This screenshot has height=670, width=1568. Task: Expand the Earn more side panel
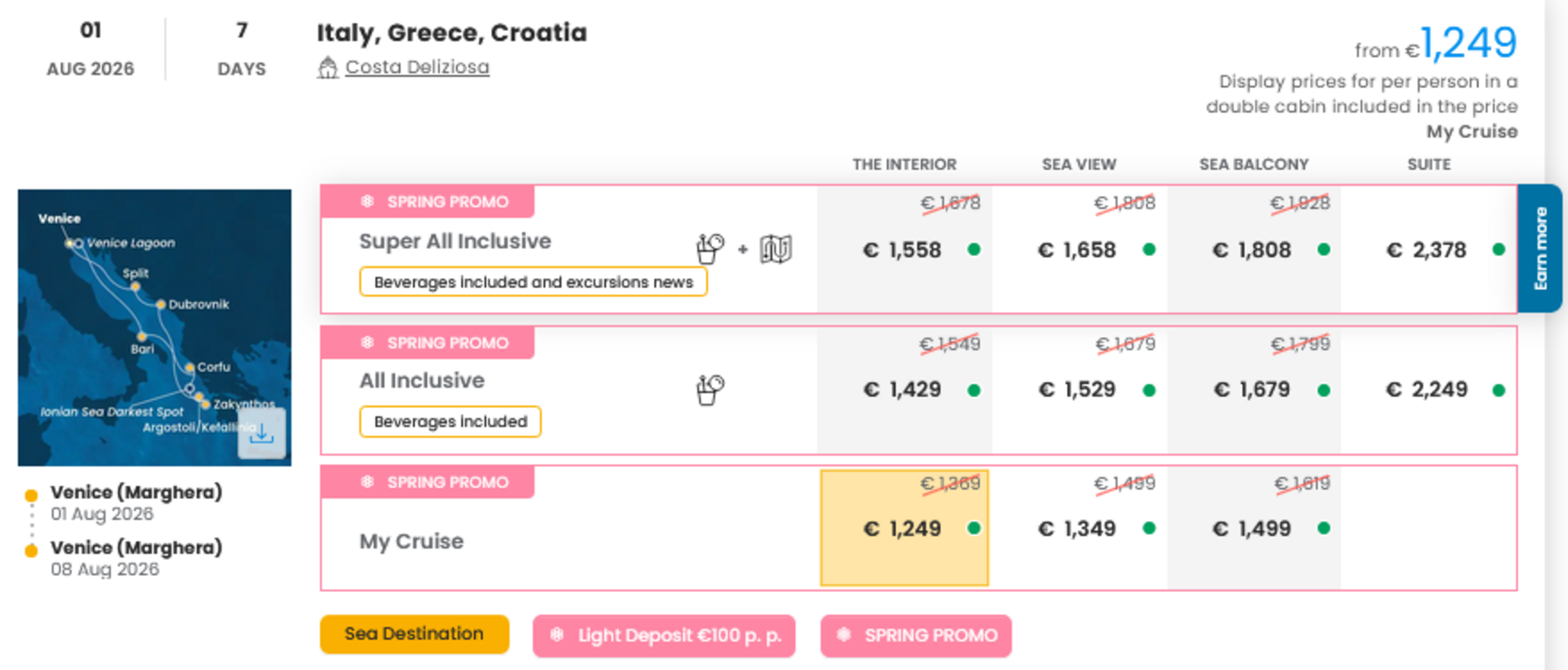[1540, 247]
